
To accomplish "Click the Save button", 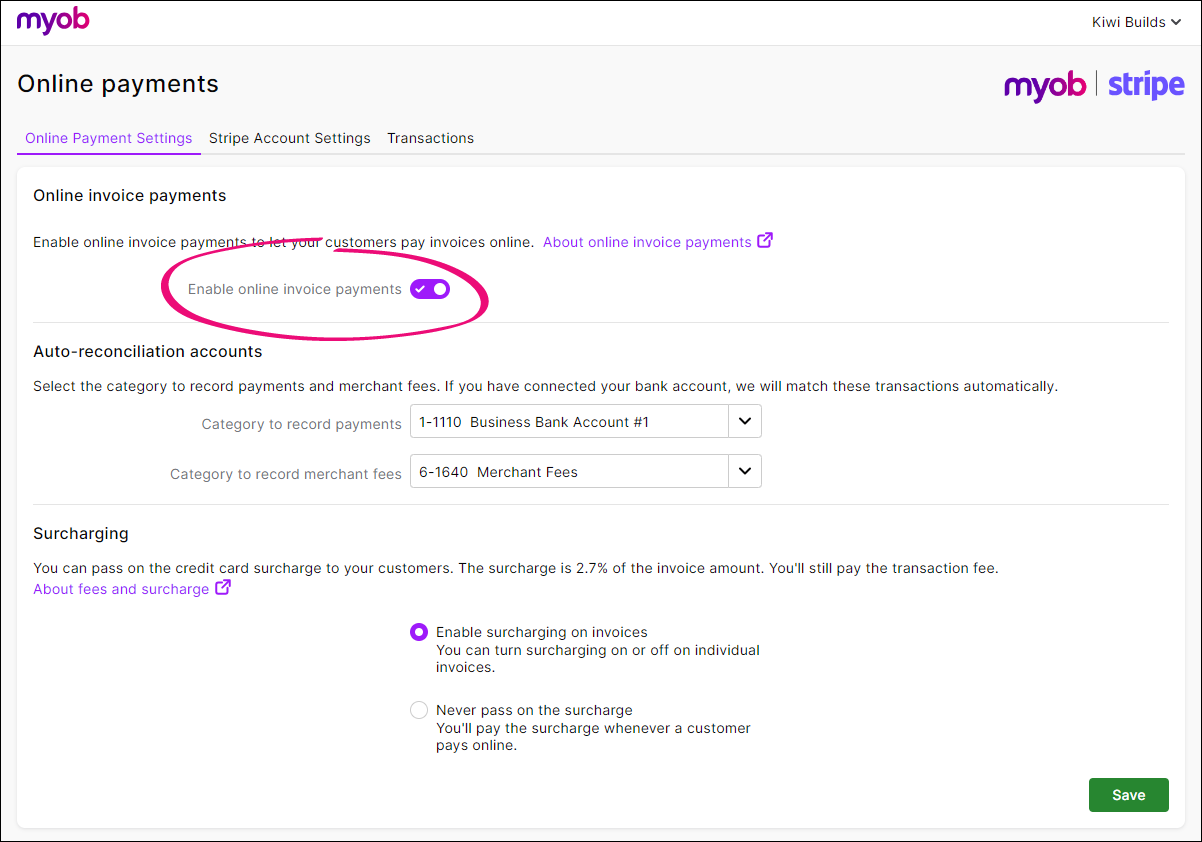I will coord(1128,794).
